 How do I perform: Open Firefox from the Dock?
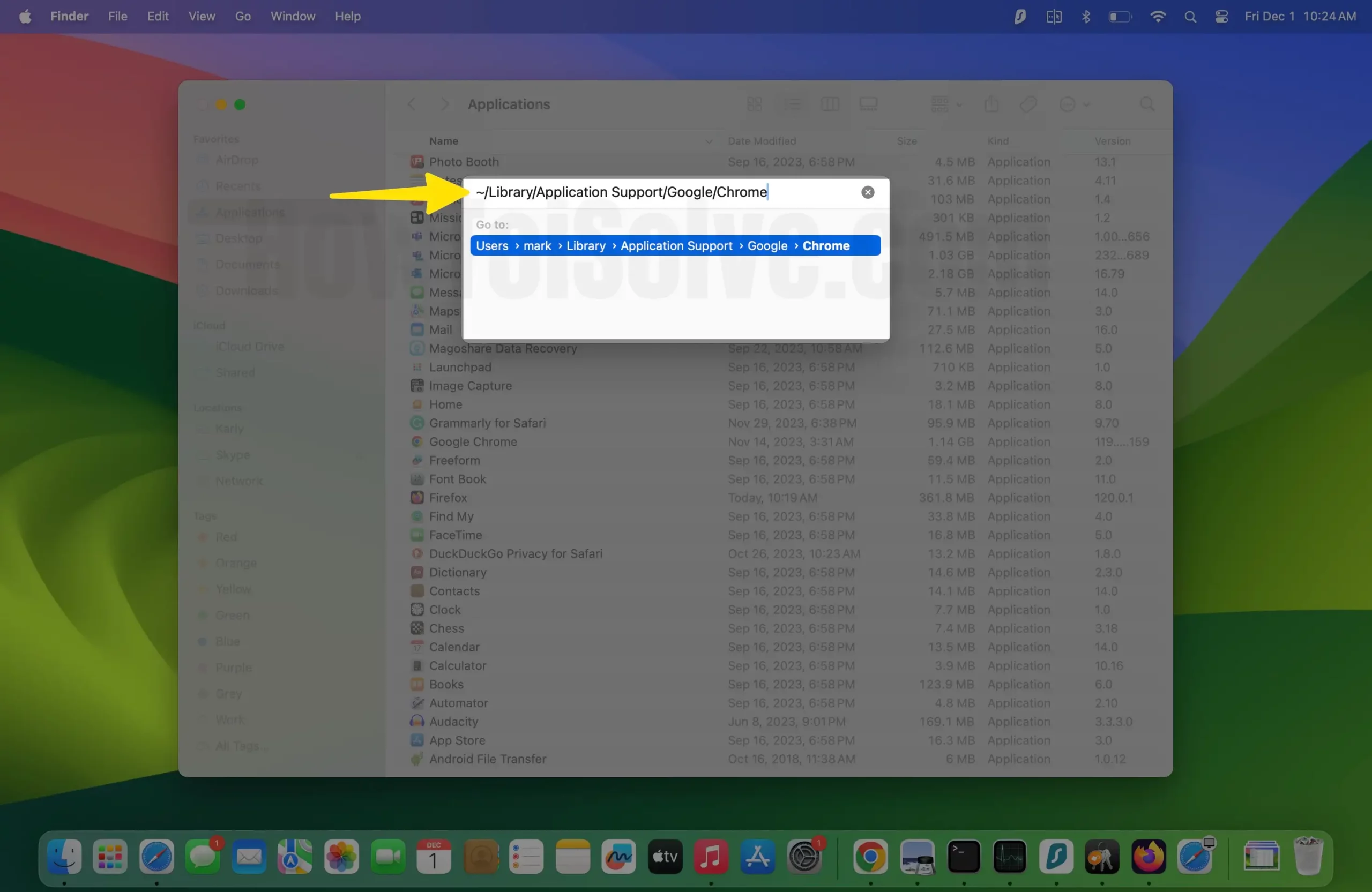pyautogui.click(x=1149, y=856)
